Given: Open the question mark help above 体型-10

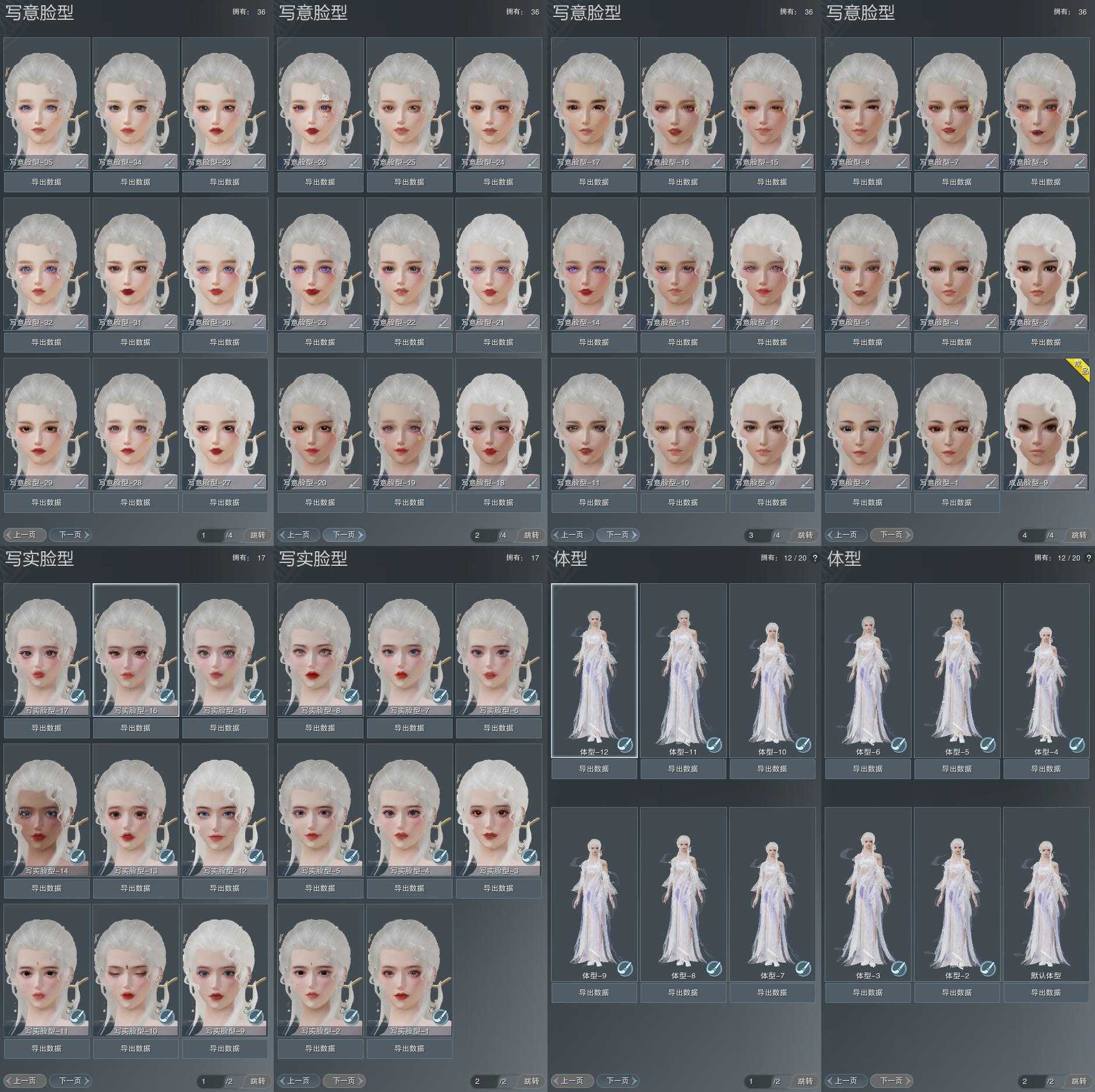Looking at the screenshot, I should [815, 558].
